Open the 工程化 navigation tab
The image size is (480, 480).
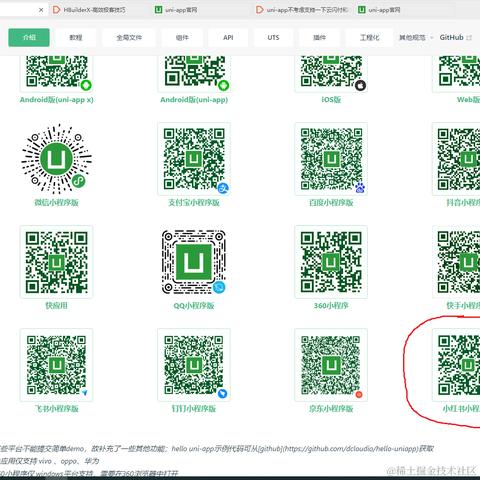[369, 37]
